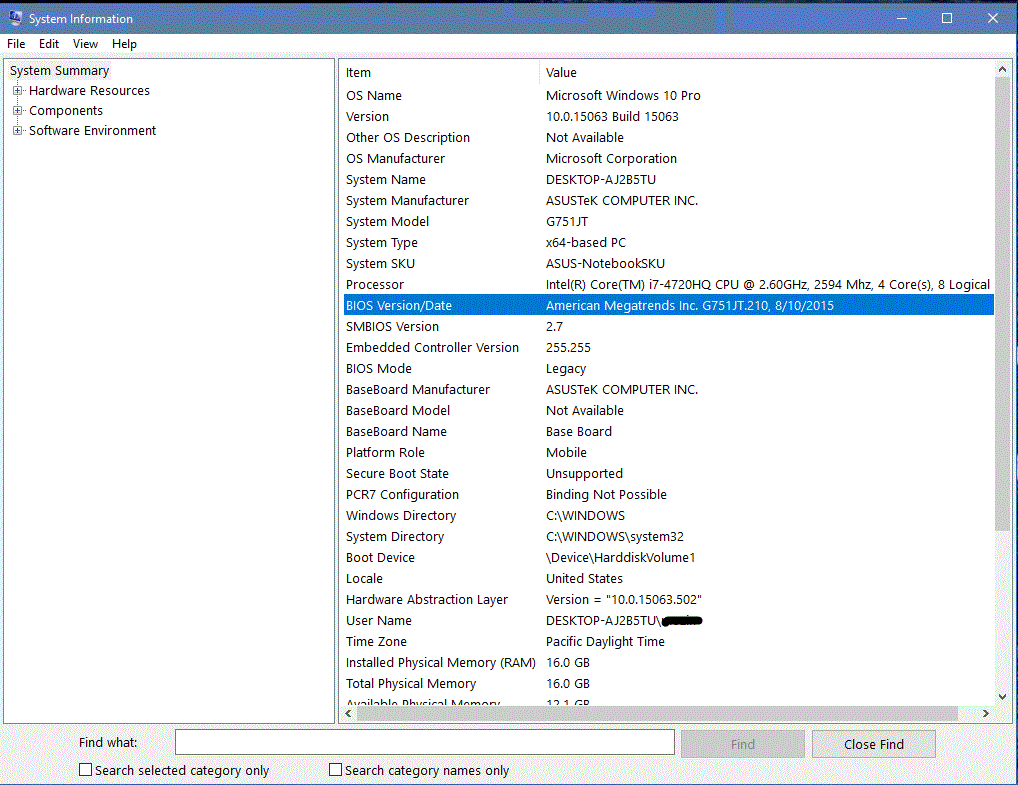Click the vertical scrollbar up arrow
The image size is (1018, 785).
click(1002, 69)
